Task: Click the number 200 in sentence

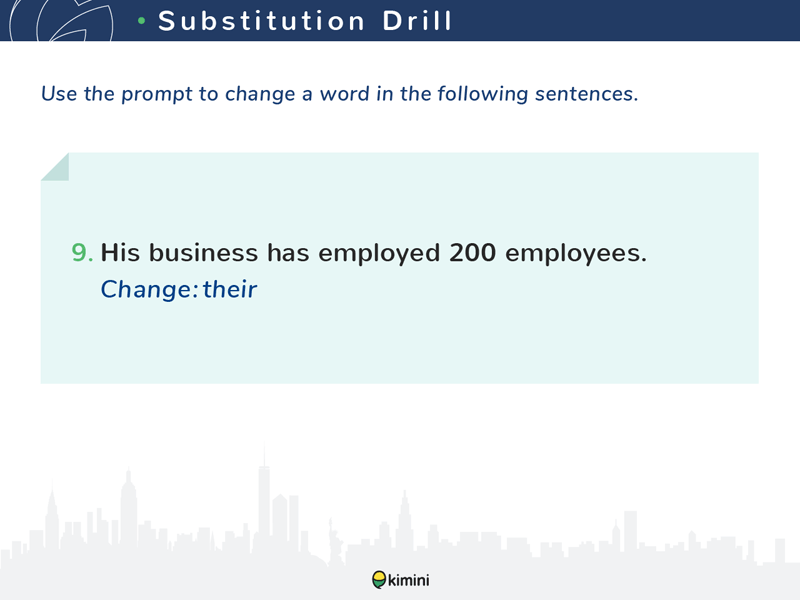Action: point(472,253)
